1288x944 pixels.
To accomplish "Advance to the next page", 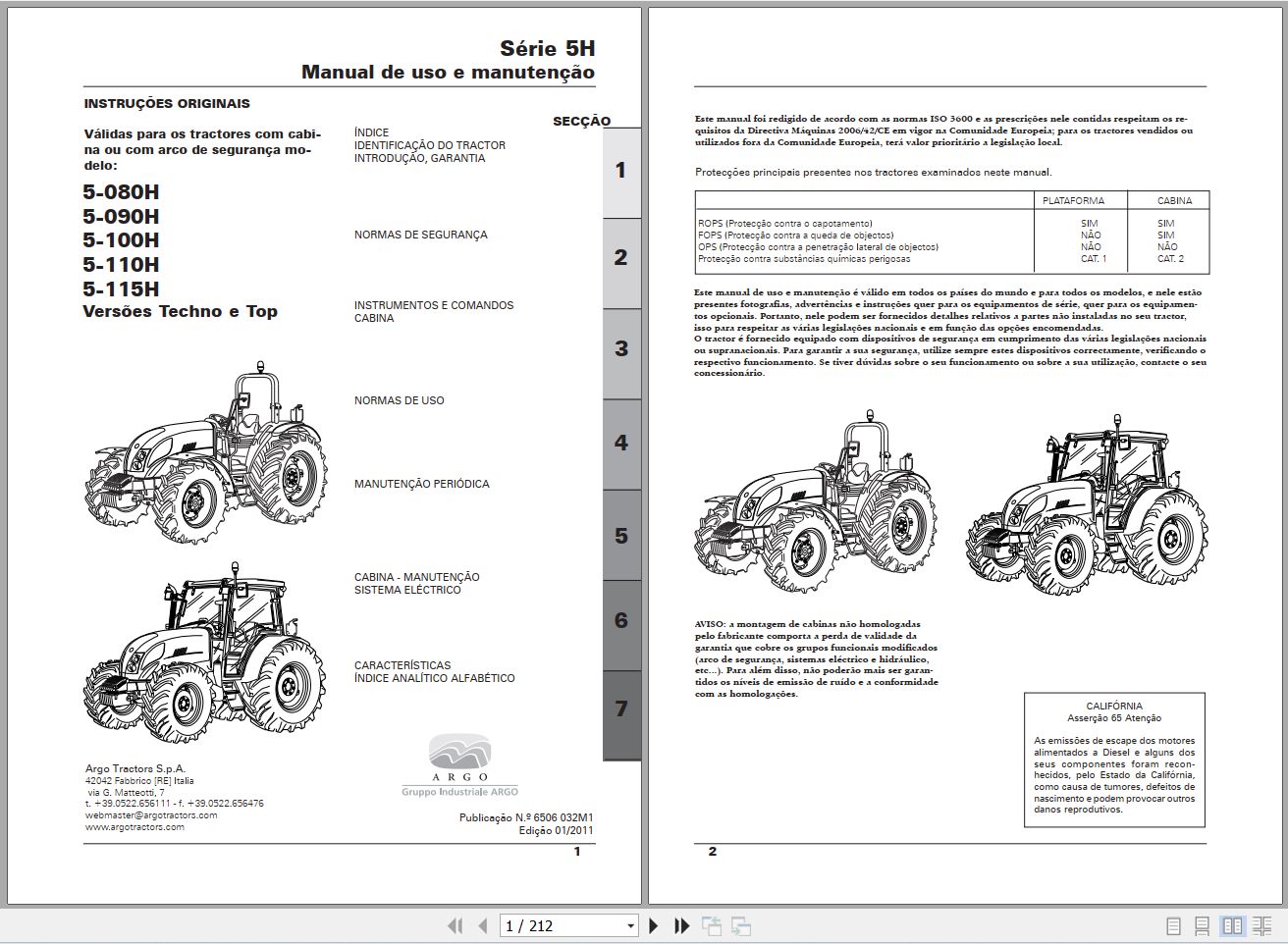I will click(654, 925).
